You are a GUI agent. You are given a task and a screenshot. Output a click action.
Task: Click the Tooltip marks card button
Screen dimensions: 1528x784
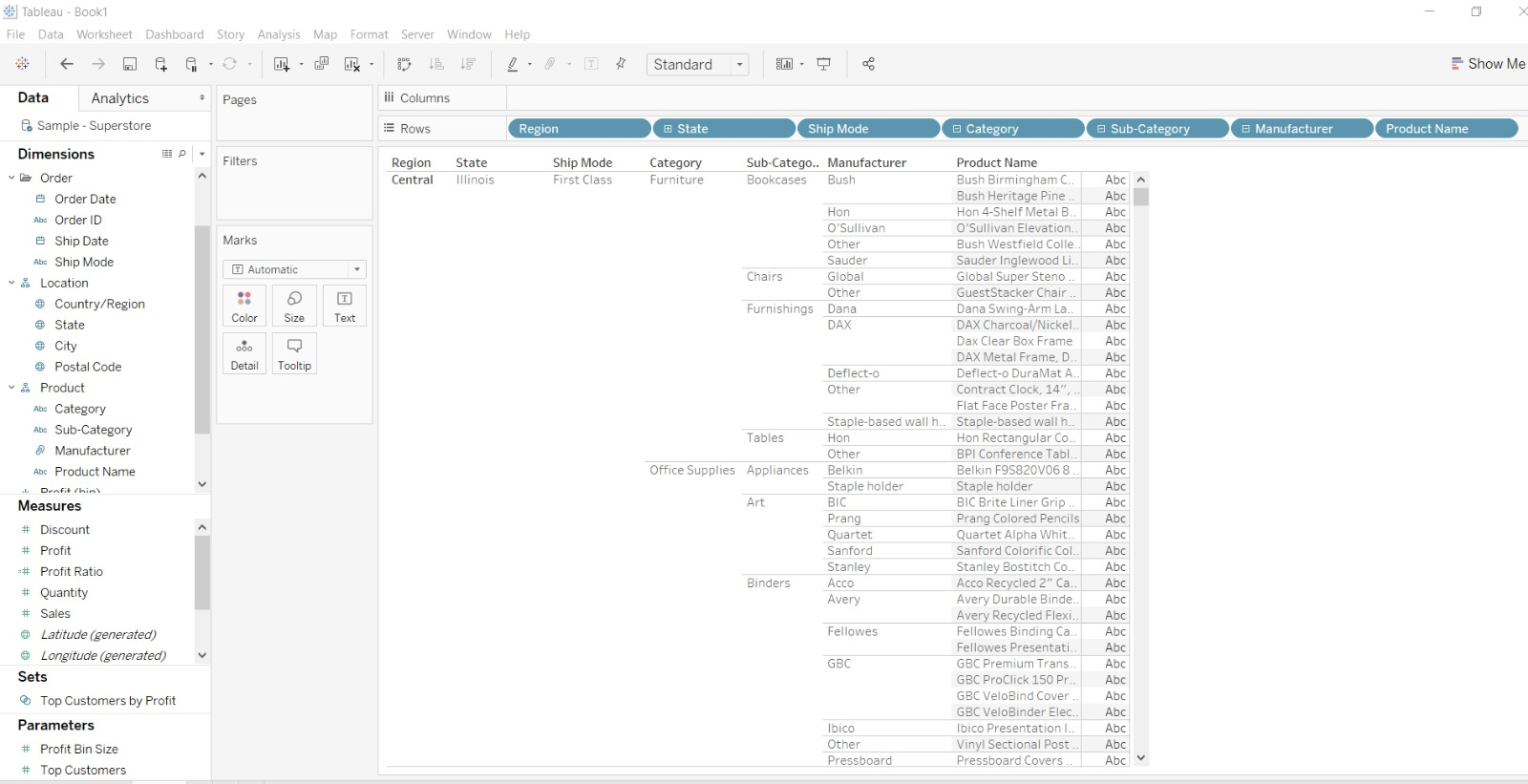click(294, 353)
